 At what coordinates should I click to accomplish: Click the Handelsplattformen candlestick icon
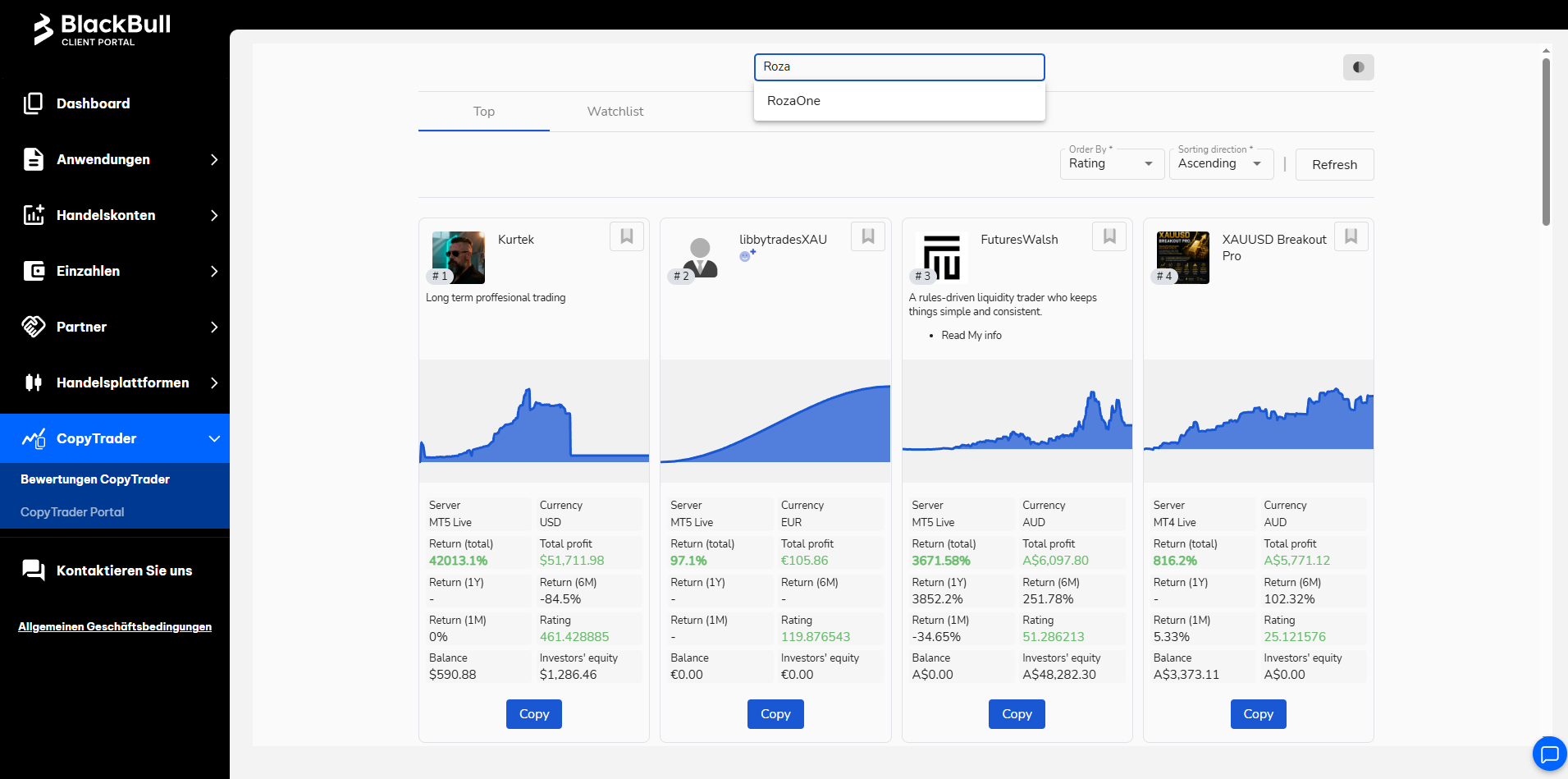(x=34, y=383)
